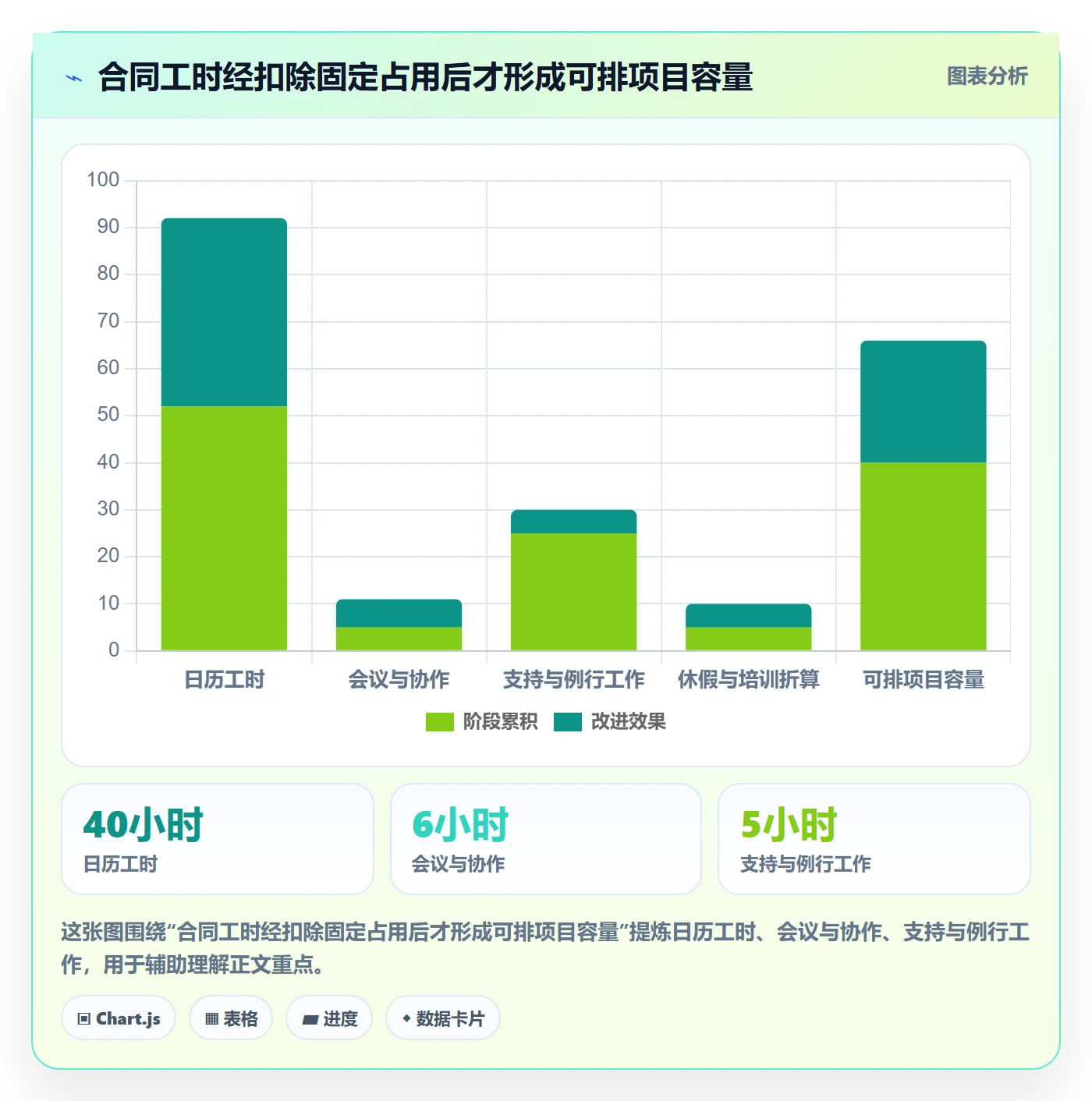This screenshot has width=1092, height=1101.
Task: Open the 40小时 日历工时 data card
Action: pyautogui.click(x=218, y=839)
